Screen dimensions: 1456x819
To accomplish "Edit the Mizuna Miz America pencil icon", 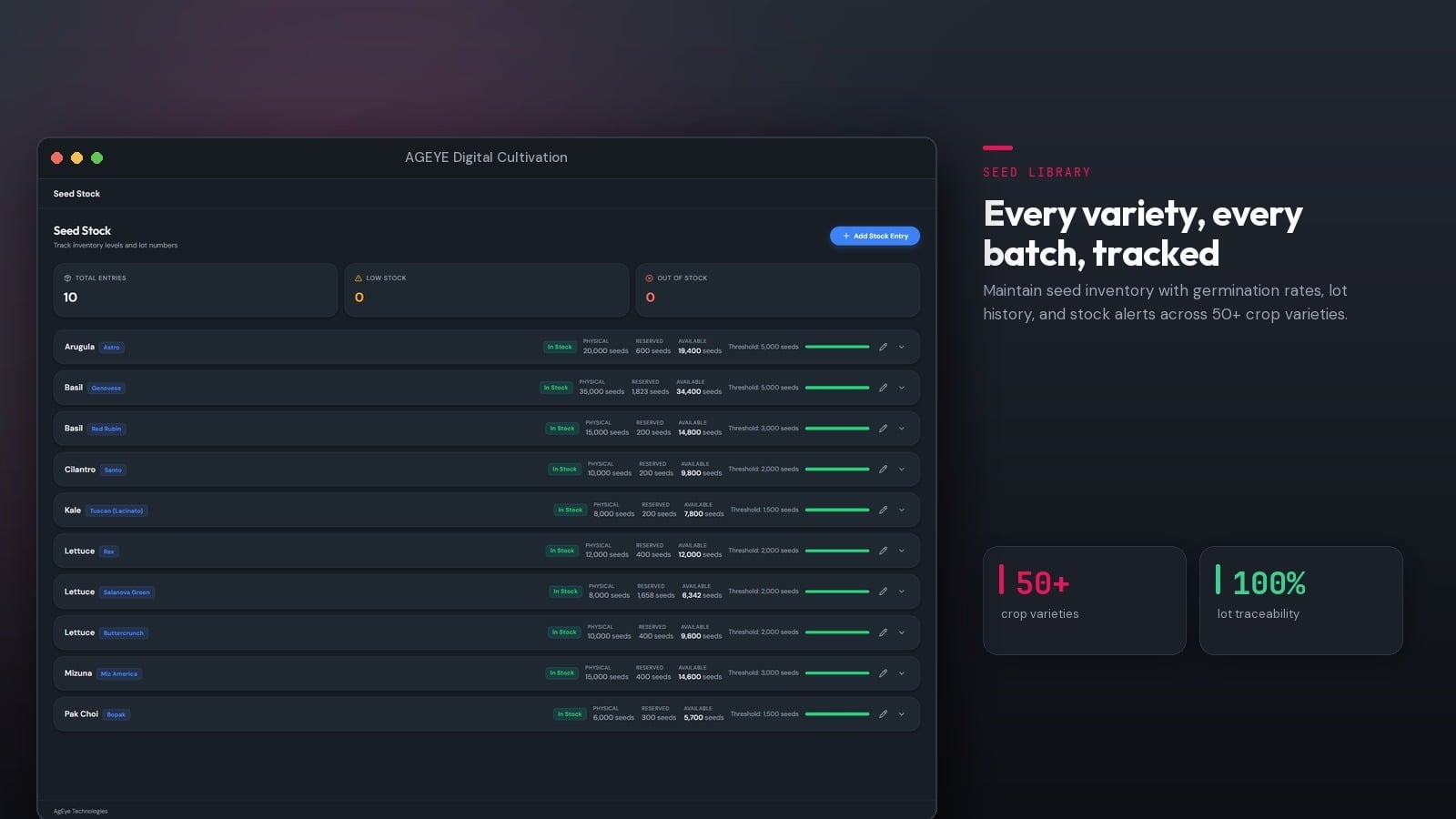I will [883, 673].
